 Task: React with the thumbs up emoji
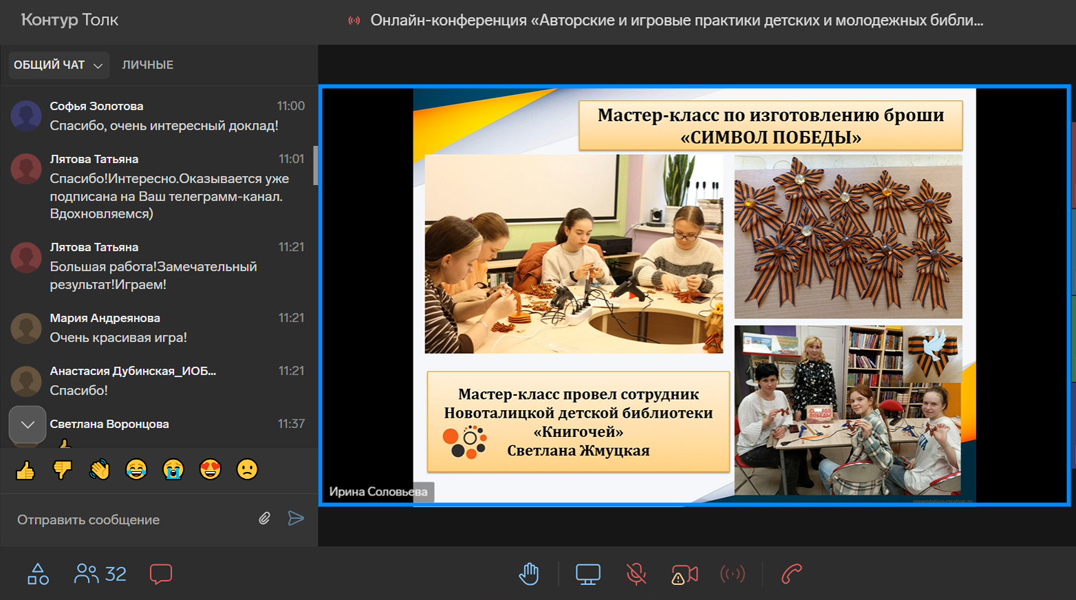pyautogui.click(x=26, y=469)
